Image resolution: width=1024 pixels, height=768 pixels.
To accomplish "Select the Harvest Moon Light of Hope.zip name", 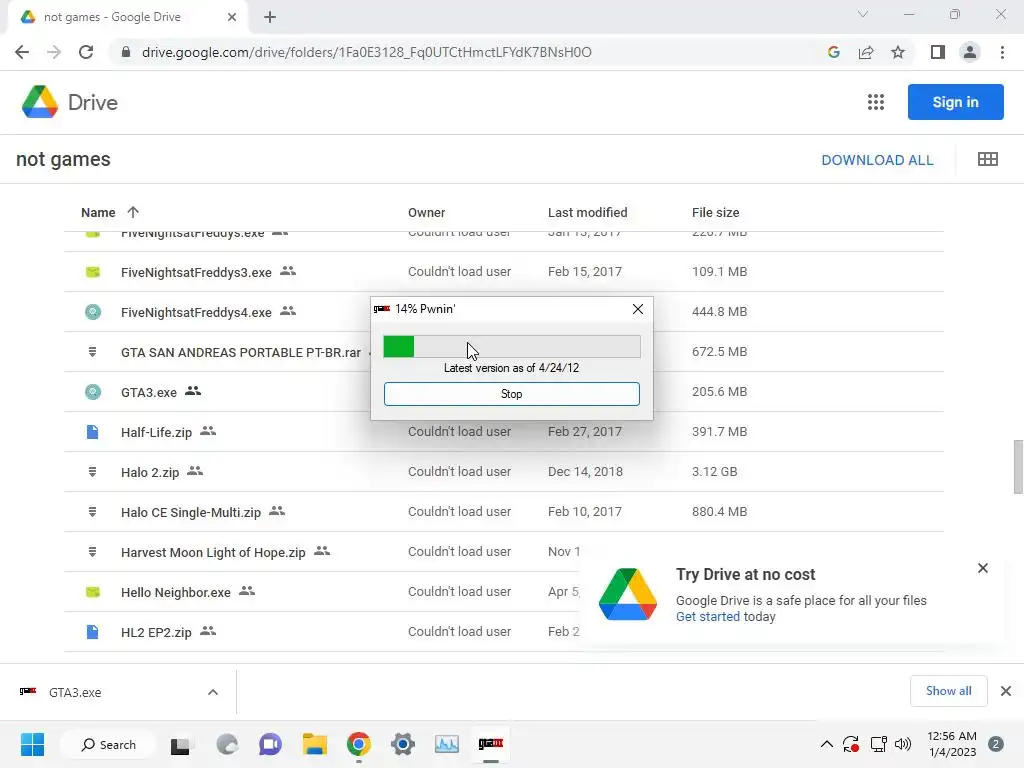I will (x=213, y=552).
